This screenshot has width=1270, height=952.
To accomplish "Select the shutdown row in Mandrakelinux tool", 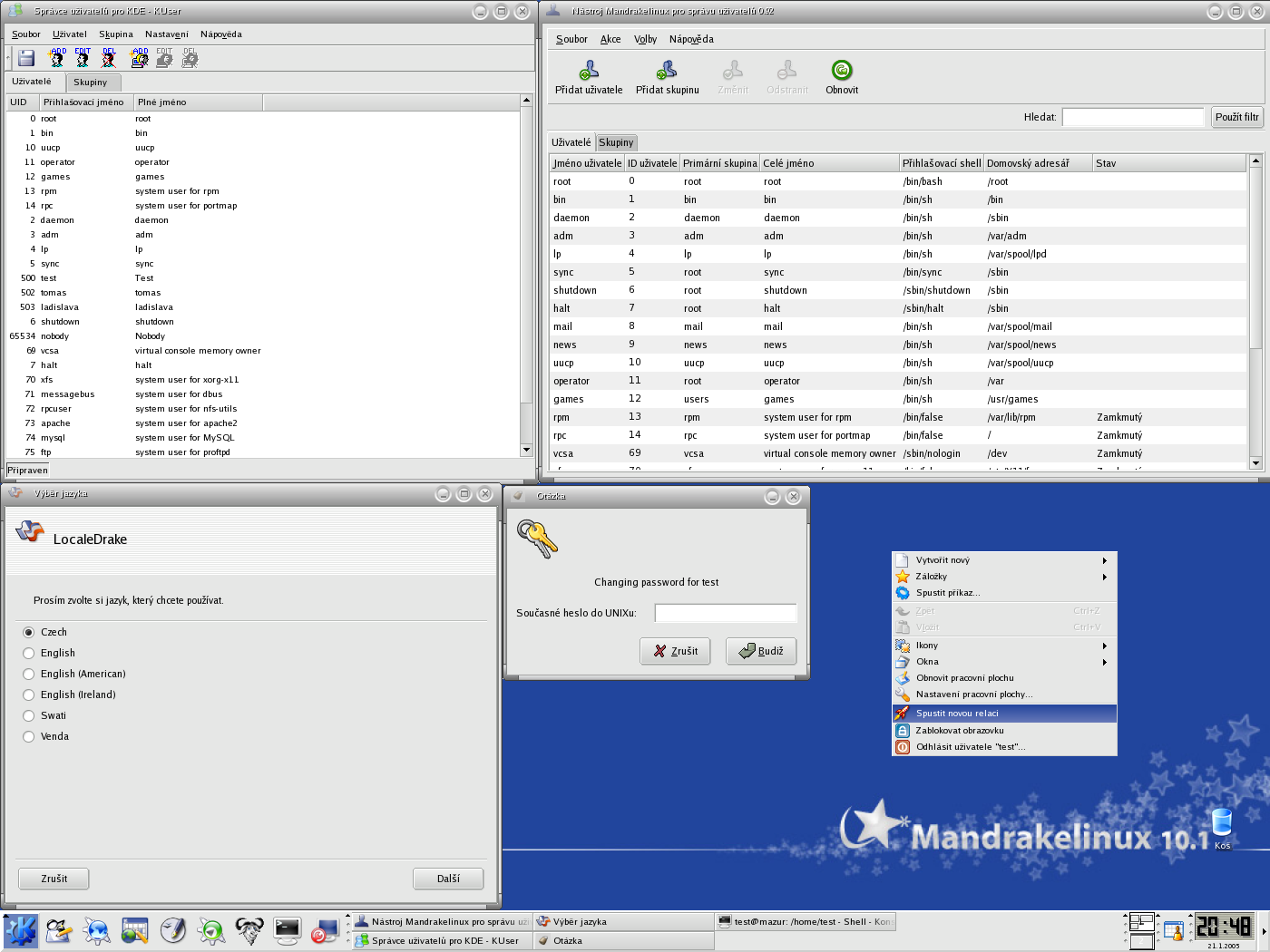I will pos(898,290).
